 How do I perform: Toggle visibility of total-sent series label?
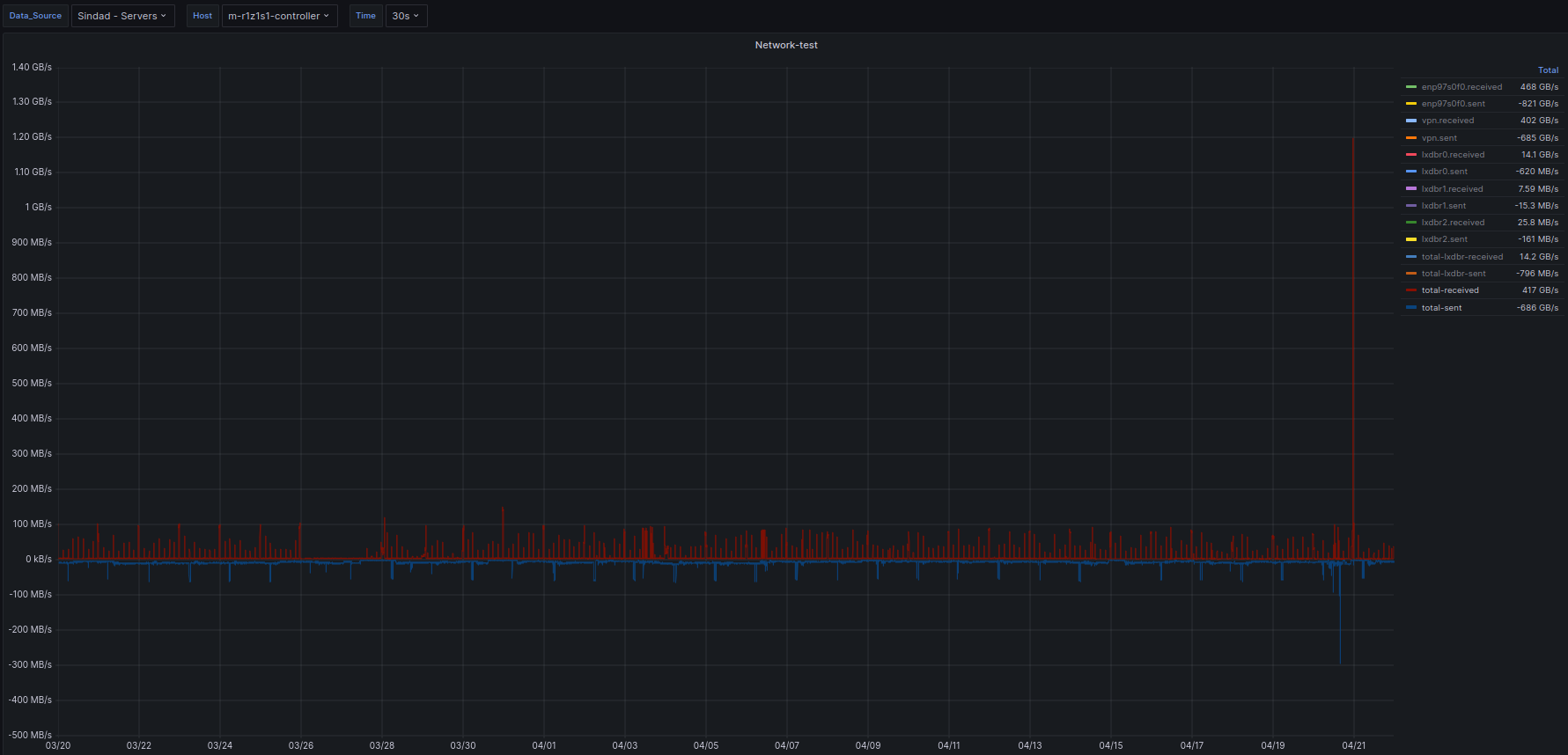coord(1441,308)
